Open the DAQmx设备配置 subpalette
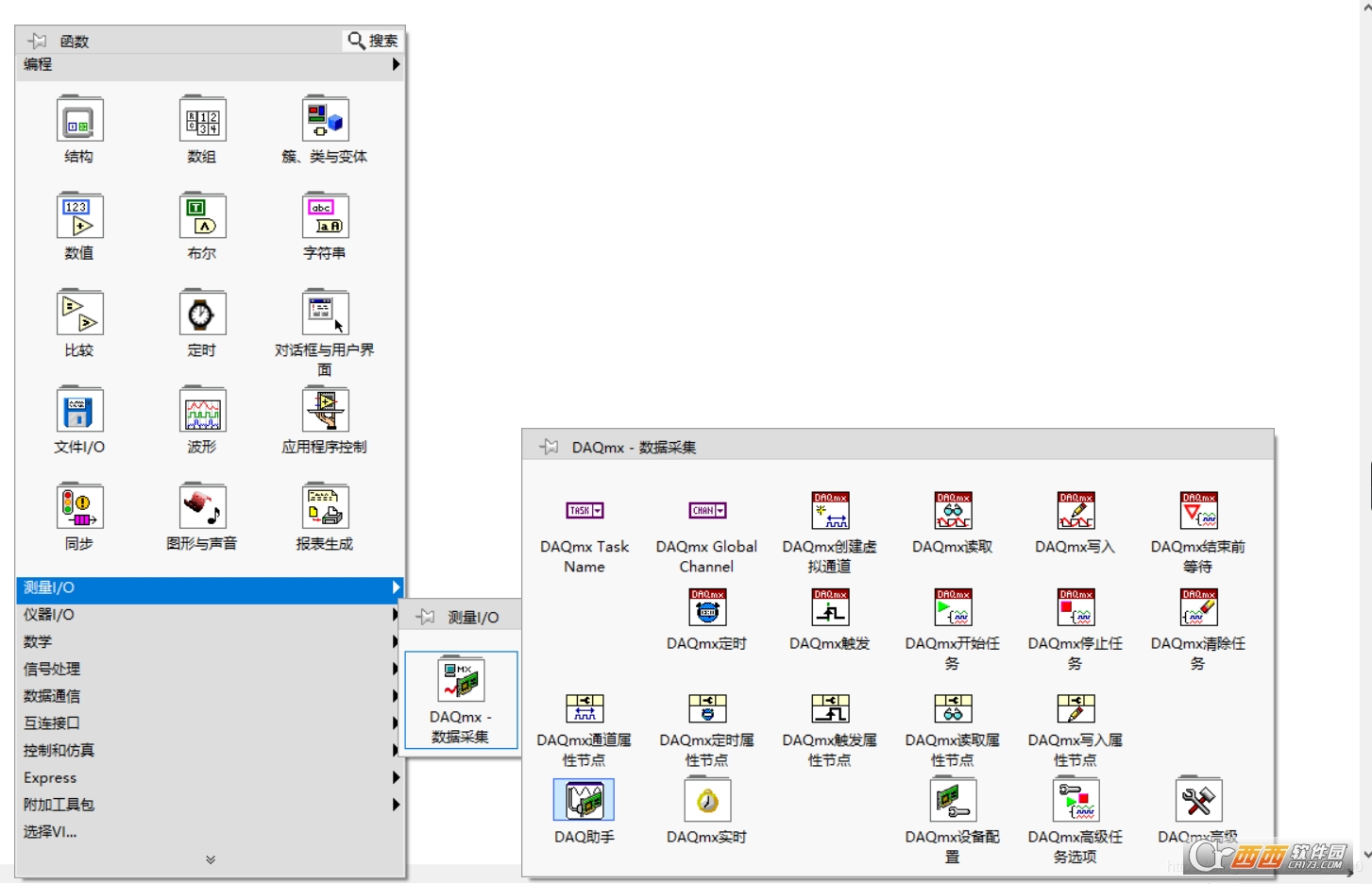 953,800
